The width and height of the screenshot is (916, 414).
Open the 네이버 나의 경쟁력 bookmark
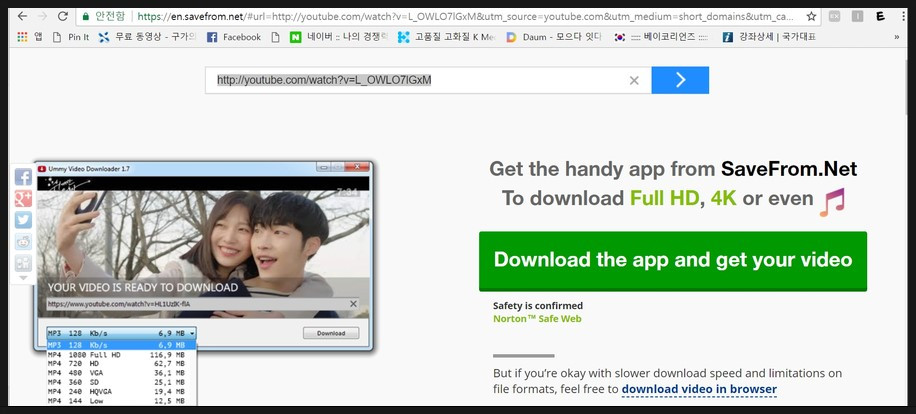pyautogui.click(x=339, y=37)
